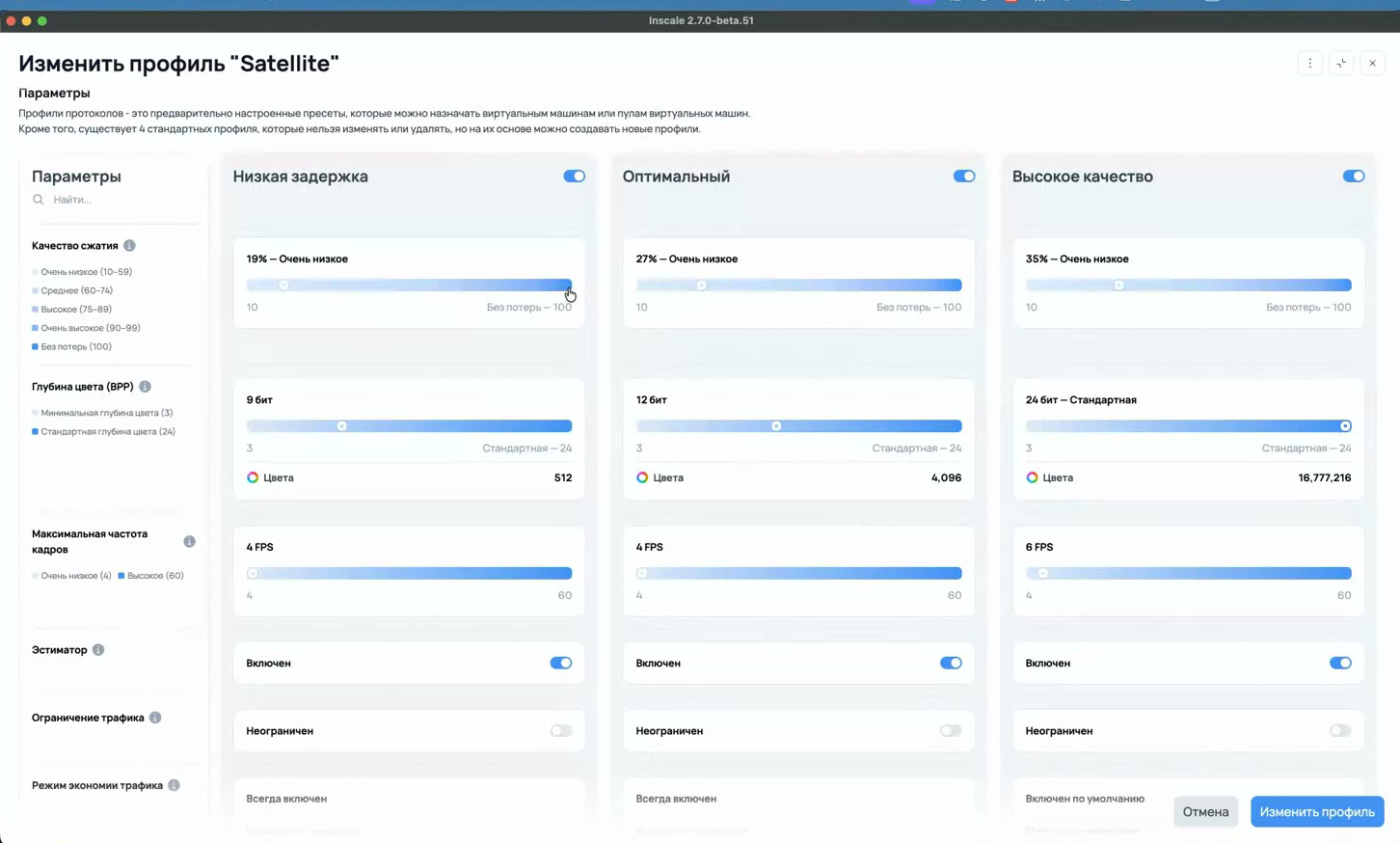Click the Отмена button
The width and height of the screenshot is (1400, 843).
(1205, 812)
